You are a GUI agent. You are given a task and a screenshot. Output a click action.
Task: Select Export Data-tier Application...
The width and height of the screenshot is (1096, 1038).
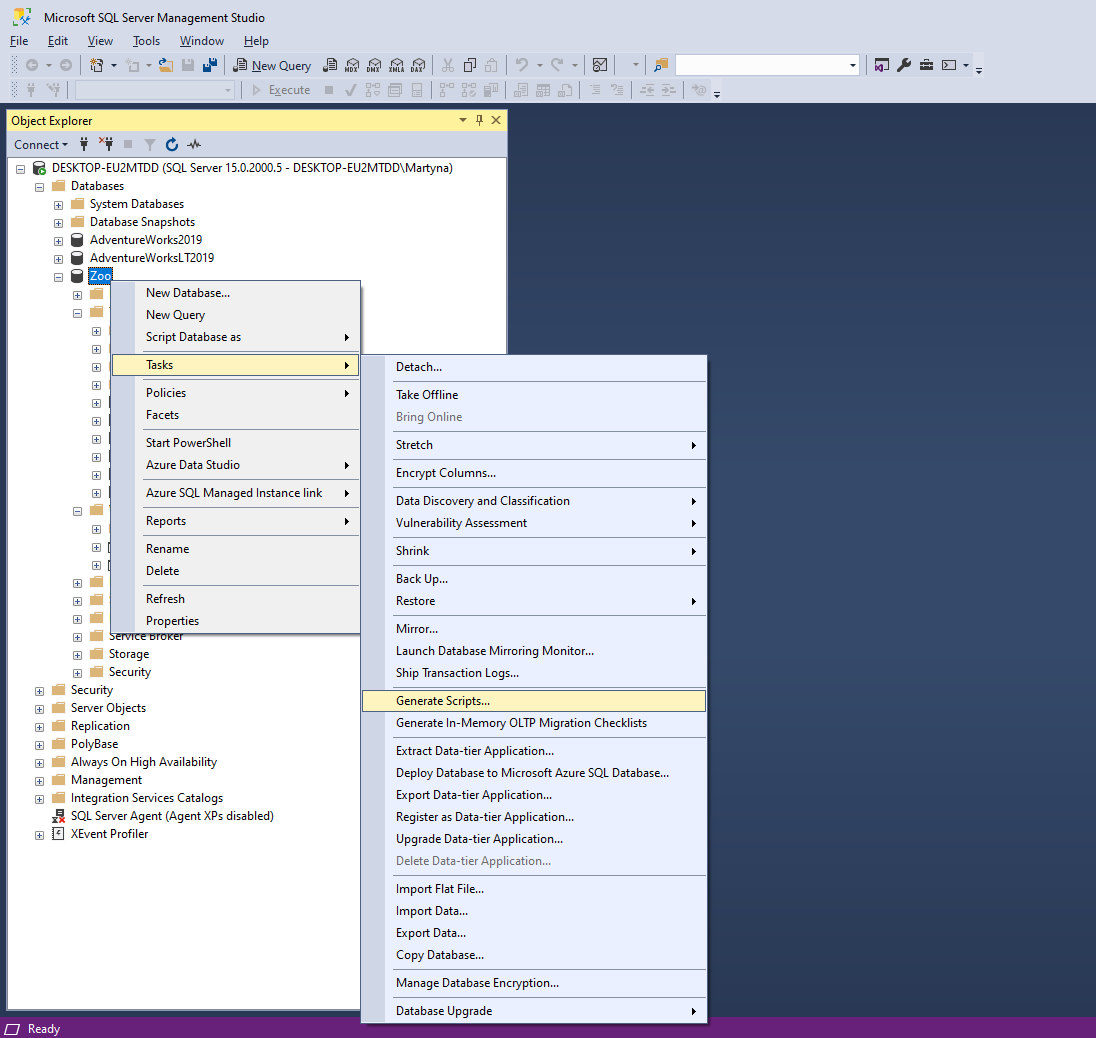click(x=534, y=795)
